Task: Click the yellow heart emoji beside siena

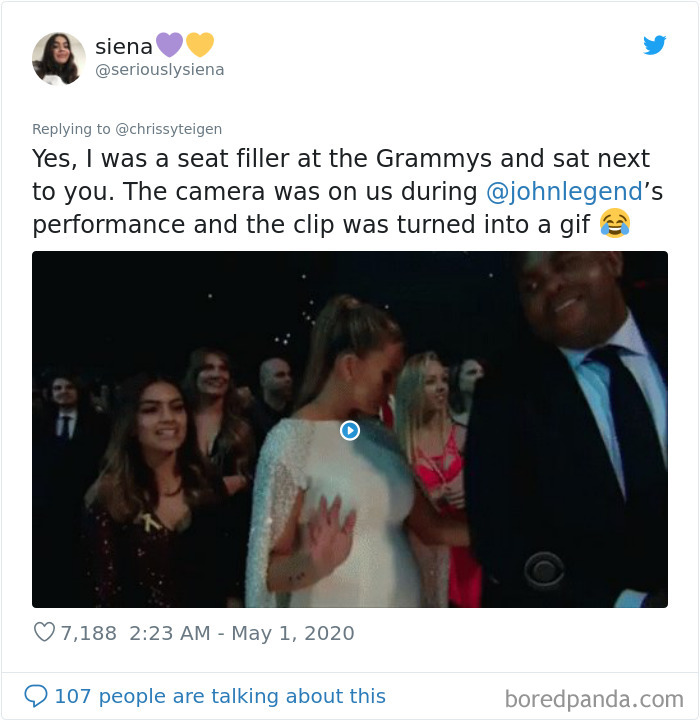Action: [x=200, y=45]
